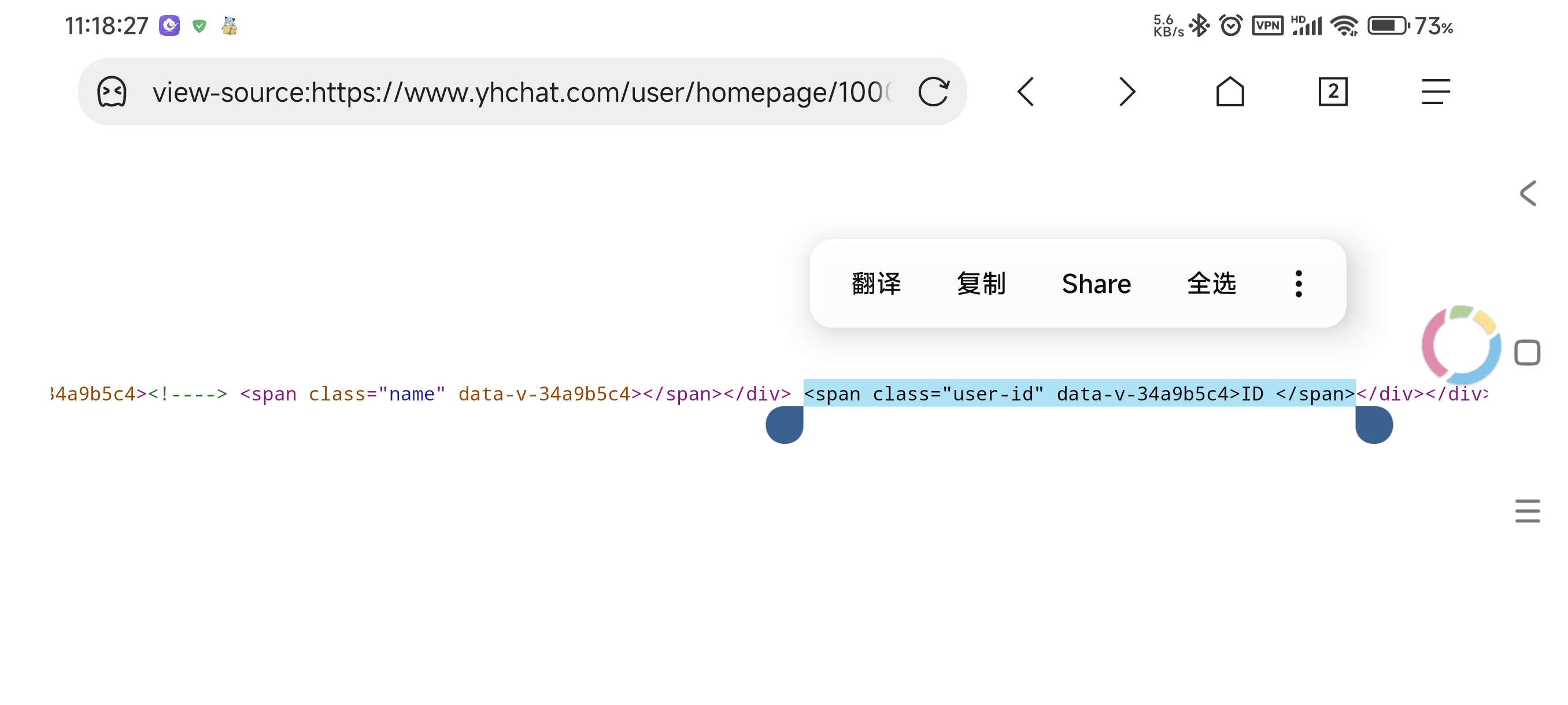Tap the side navigation square home button

[x=1527, y=353]
